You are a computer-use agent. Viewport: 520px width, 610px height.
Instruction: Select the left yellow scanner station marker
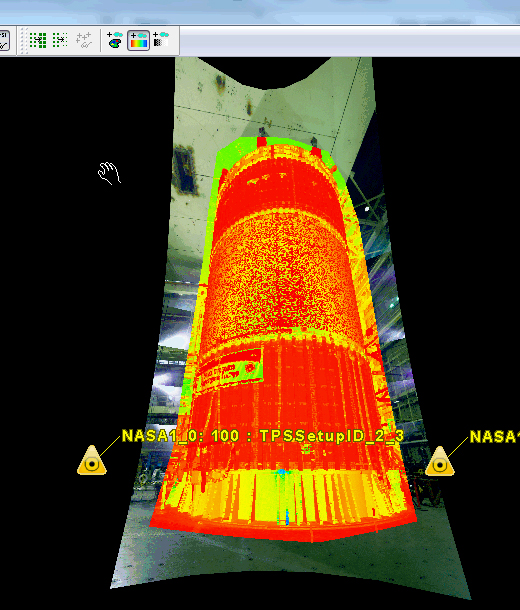92,461
